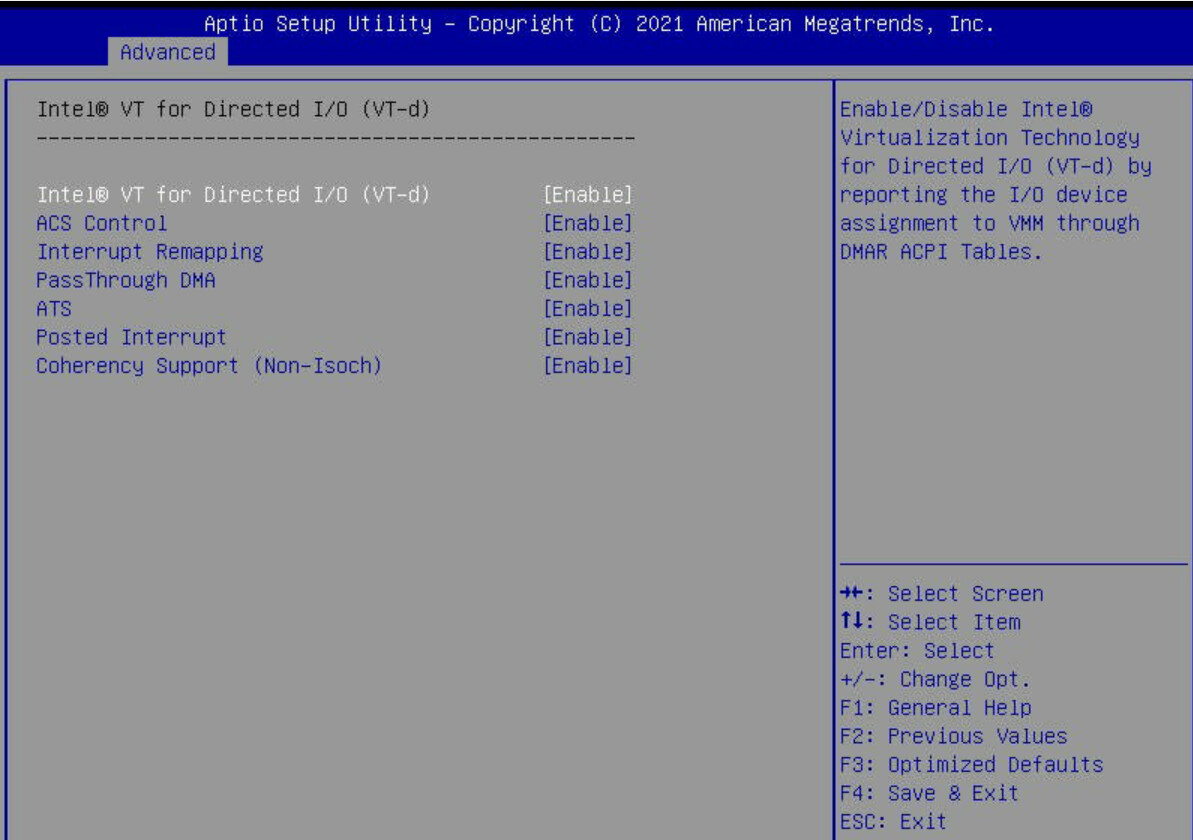Click the Interrupt Remapping setting label

click(149, 252)
